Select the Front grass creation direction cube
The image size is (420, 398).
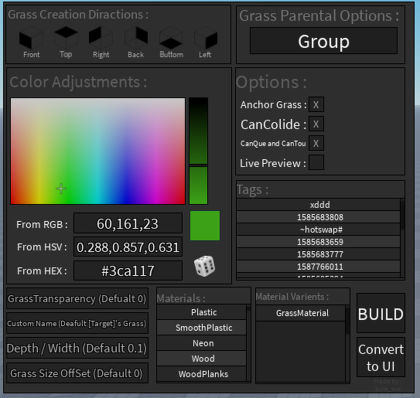coord(31,38)
